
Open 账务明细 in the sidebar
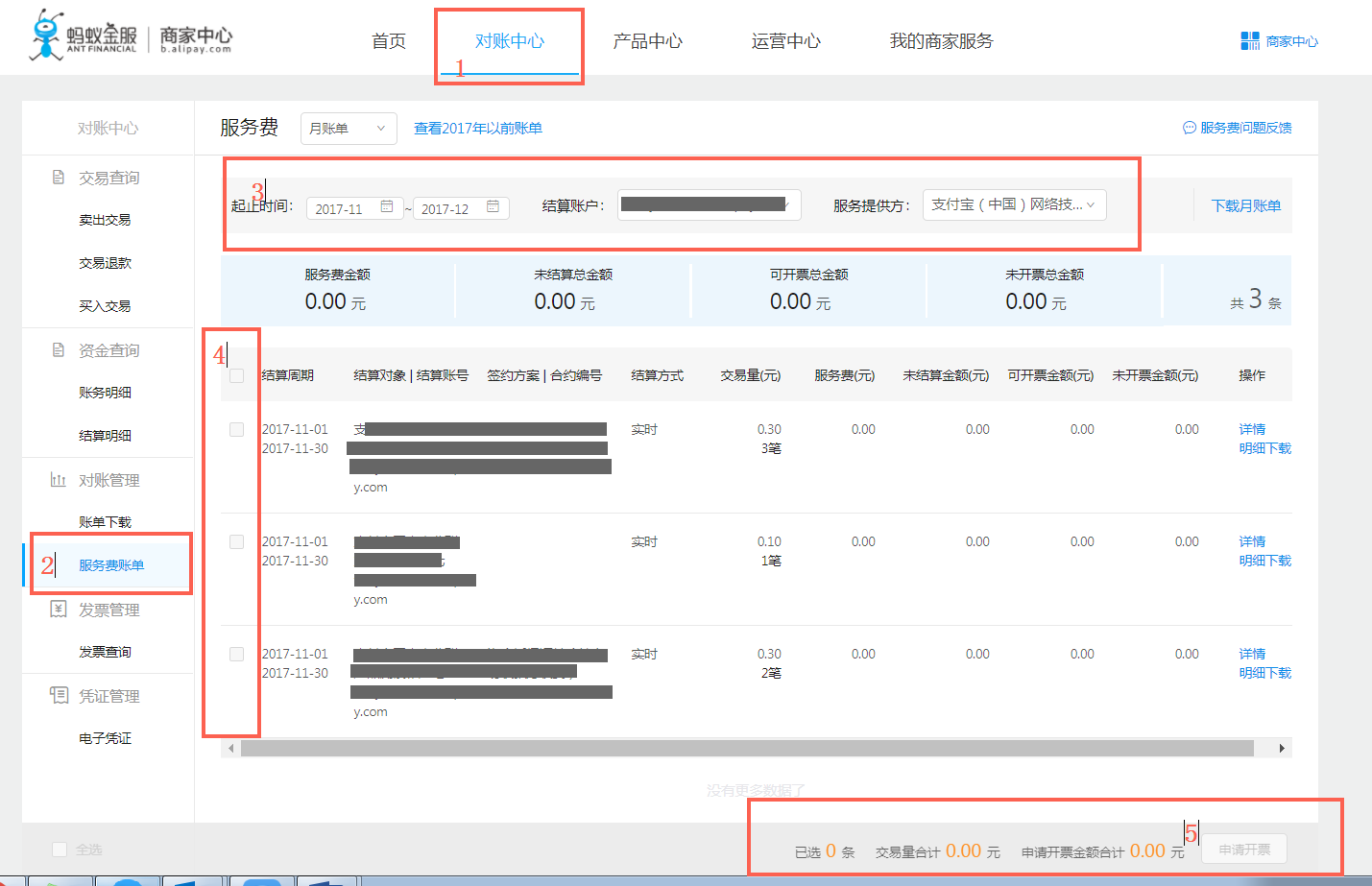(105, 393)
